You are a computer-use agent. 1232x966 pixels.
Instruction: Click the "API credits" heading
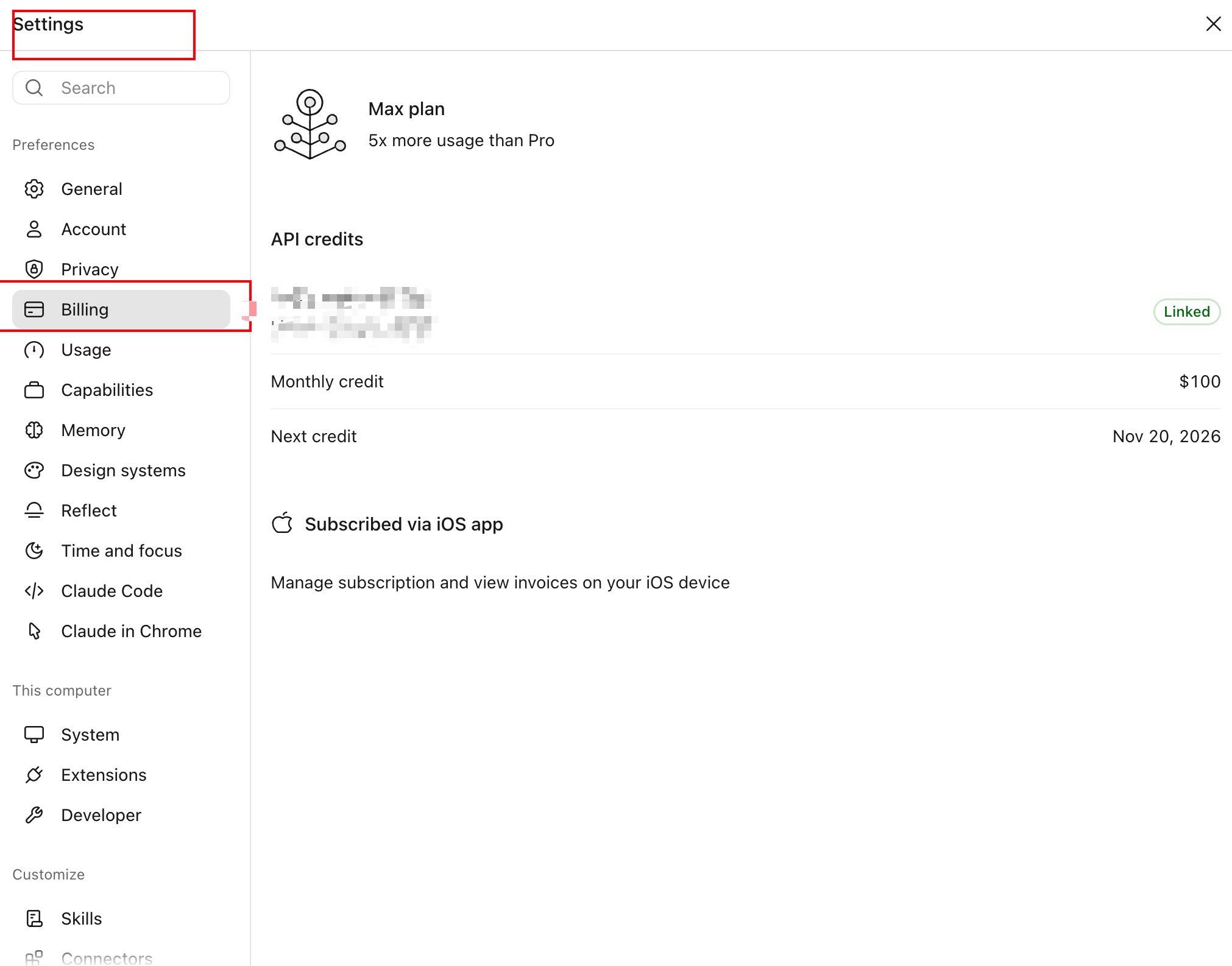[x=317, y=239]
